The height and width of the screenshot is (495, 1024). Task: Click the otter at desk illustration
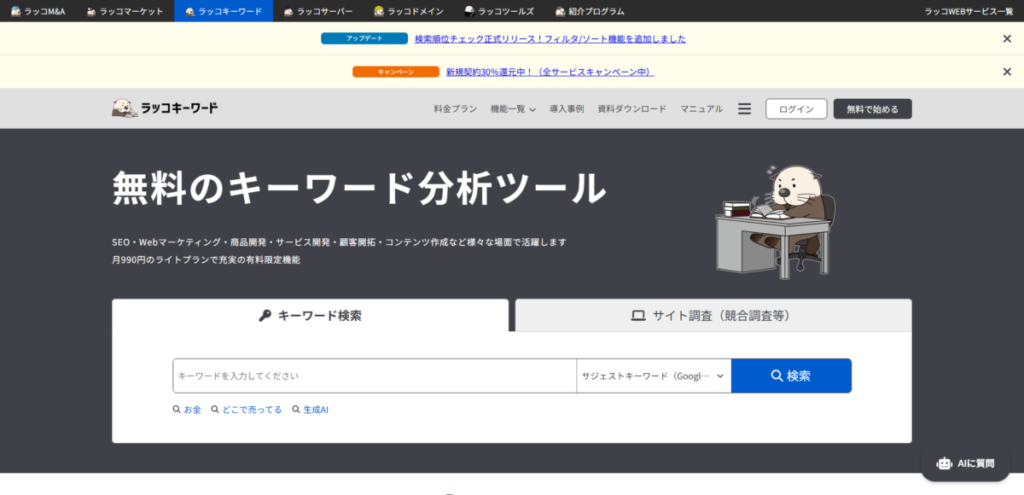(x=775, y=222)
